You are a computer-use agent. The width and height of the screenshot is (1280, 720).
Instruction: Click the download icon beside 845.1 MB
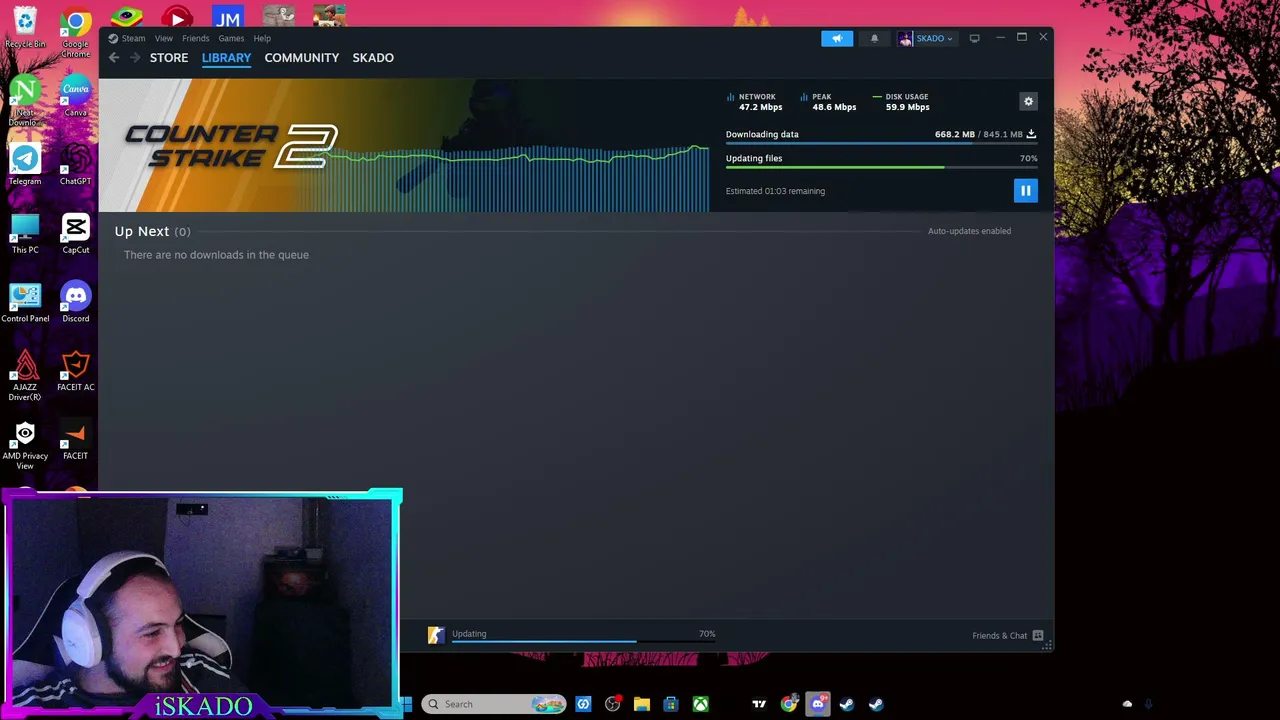point(1031,134)
